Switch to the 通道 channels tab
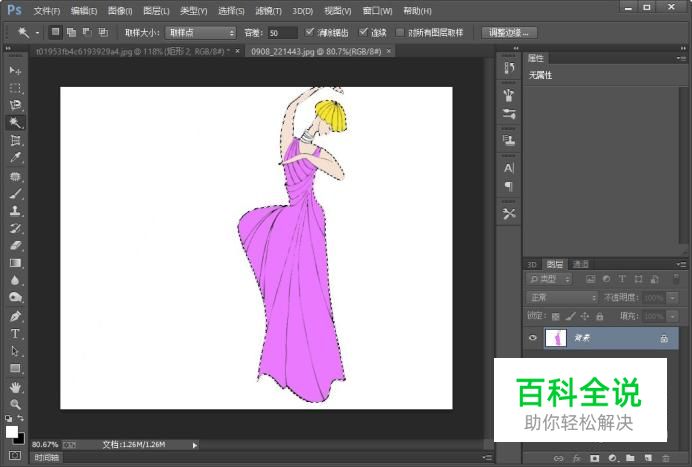The image size is (692, 467). click(x=580, y=264)
